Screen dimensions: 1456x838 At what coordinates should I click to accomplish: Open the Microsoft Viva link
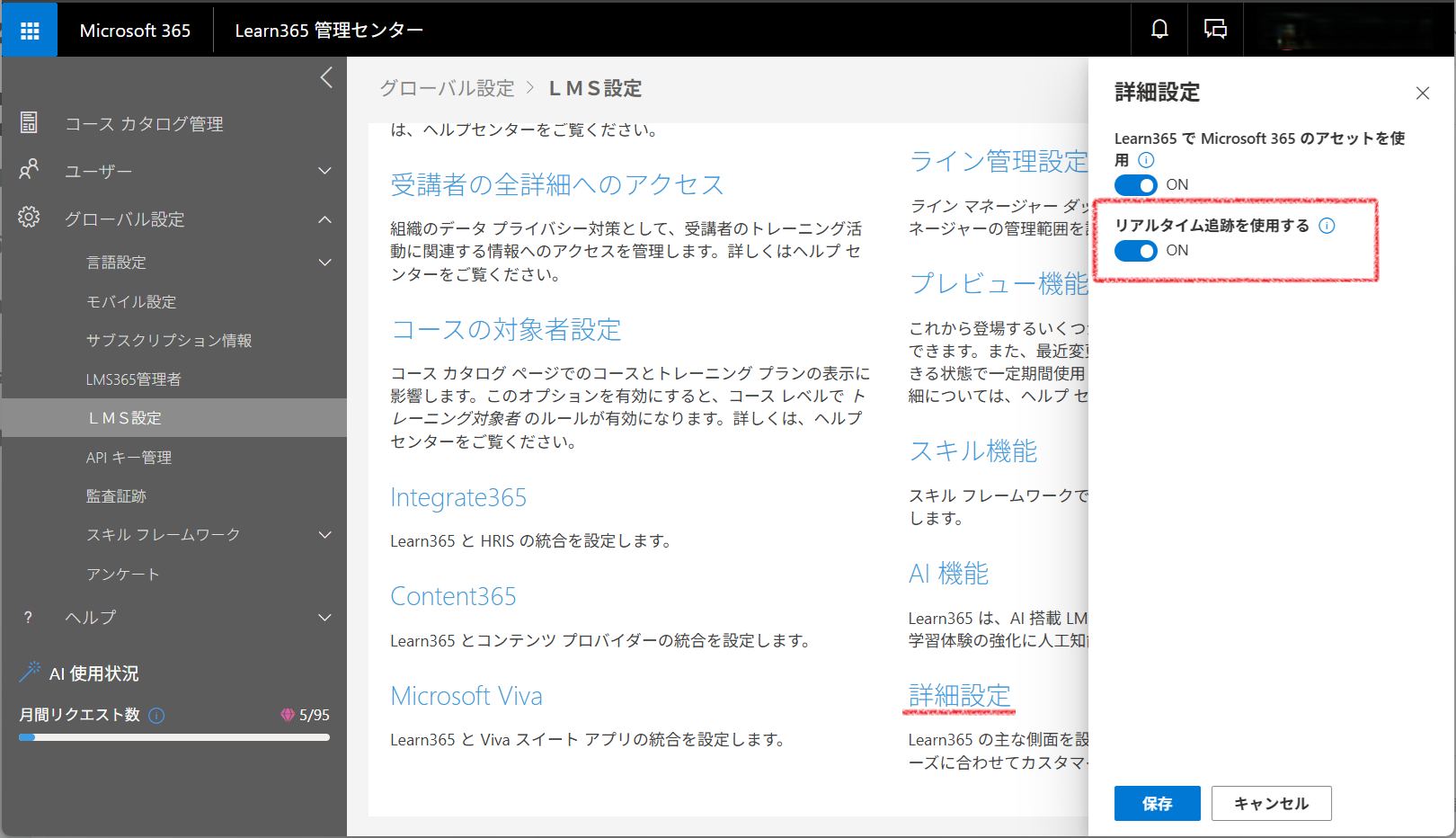466,696
